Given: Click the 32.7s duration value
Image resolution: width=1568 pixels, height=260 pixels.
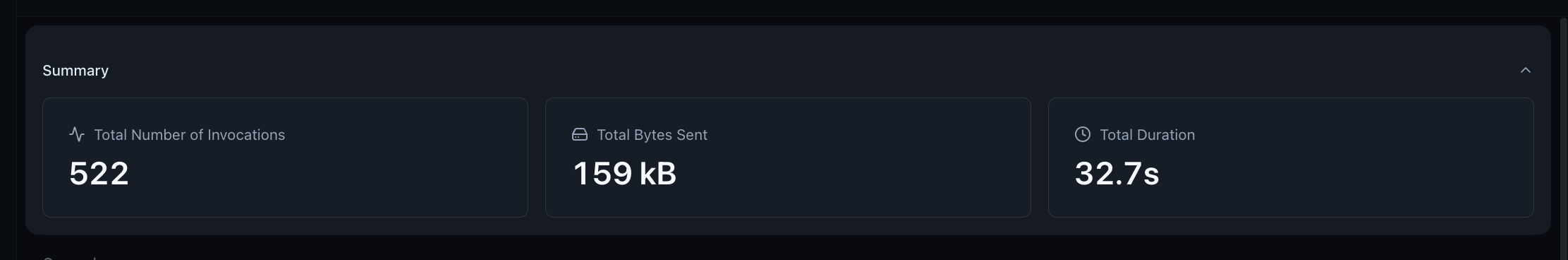Looking at the screenshot, I should pos(1117,174).
